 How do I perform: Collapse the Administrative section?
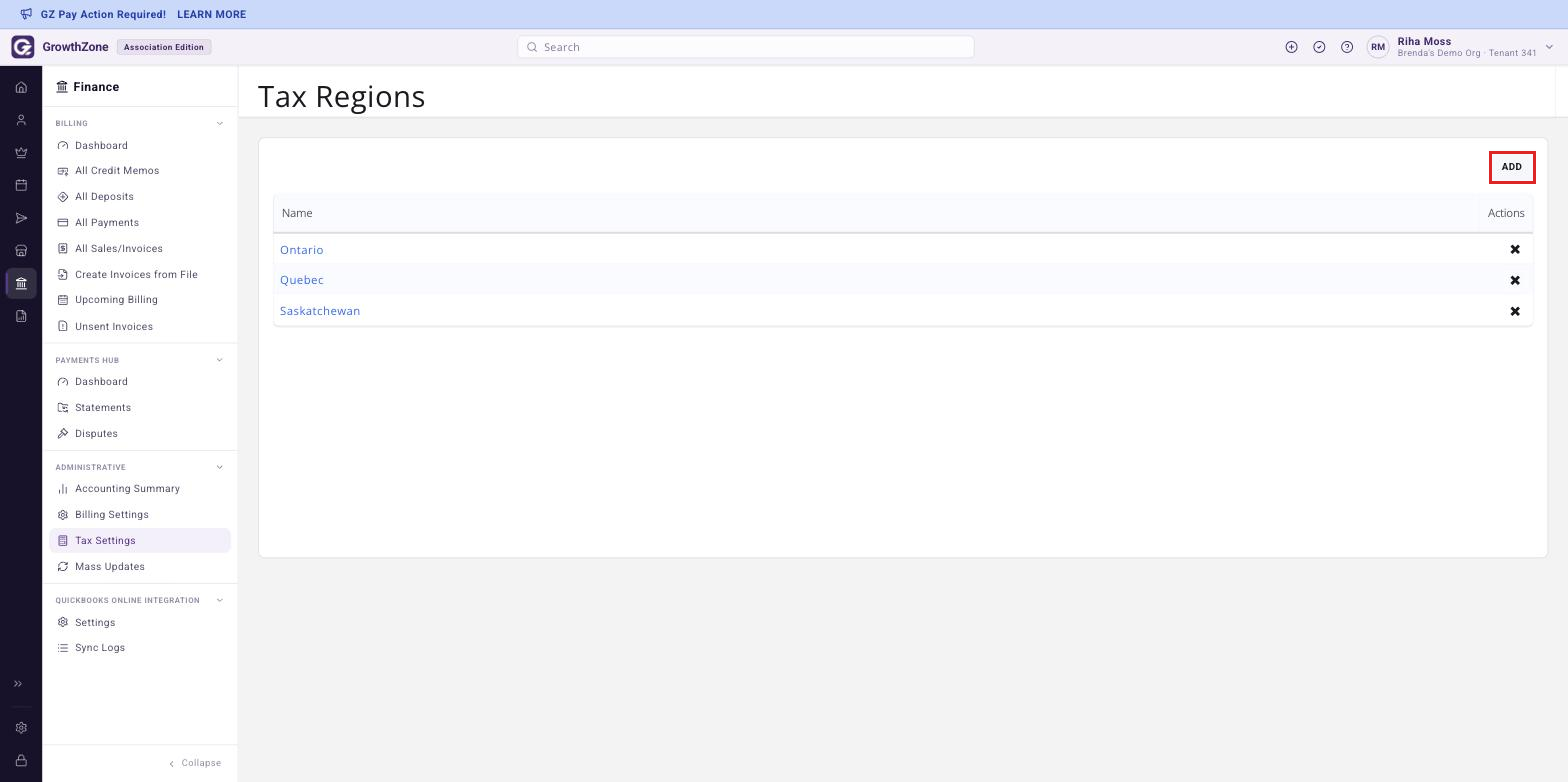pyautogui.click(x=220, y=467)
